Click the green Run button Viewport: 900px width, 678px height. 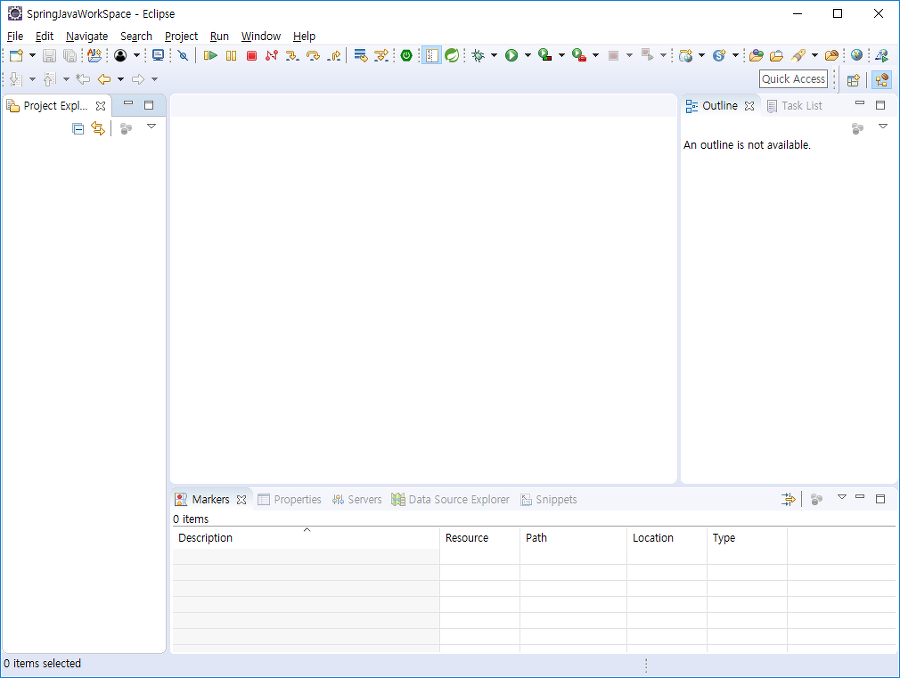511,56
